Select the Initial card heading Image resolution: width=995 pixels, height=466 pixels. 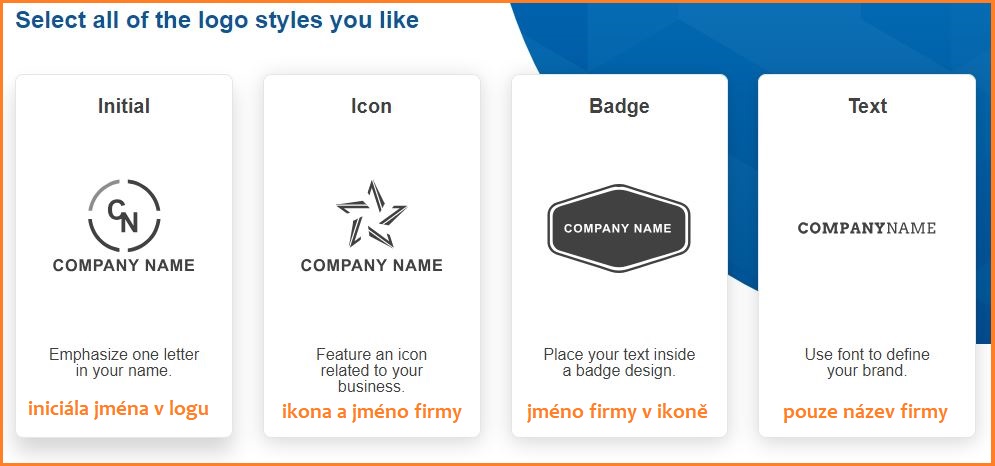pos(124,106)
